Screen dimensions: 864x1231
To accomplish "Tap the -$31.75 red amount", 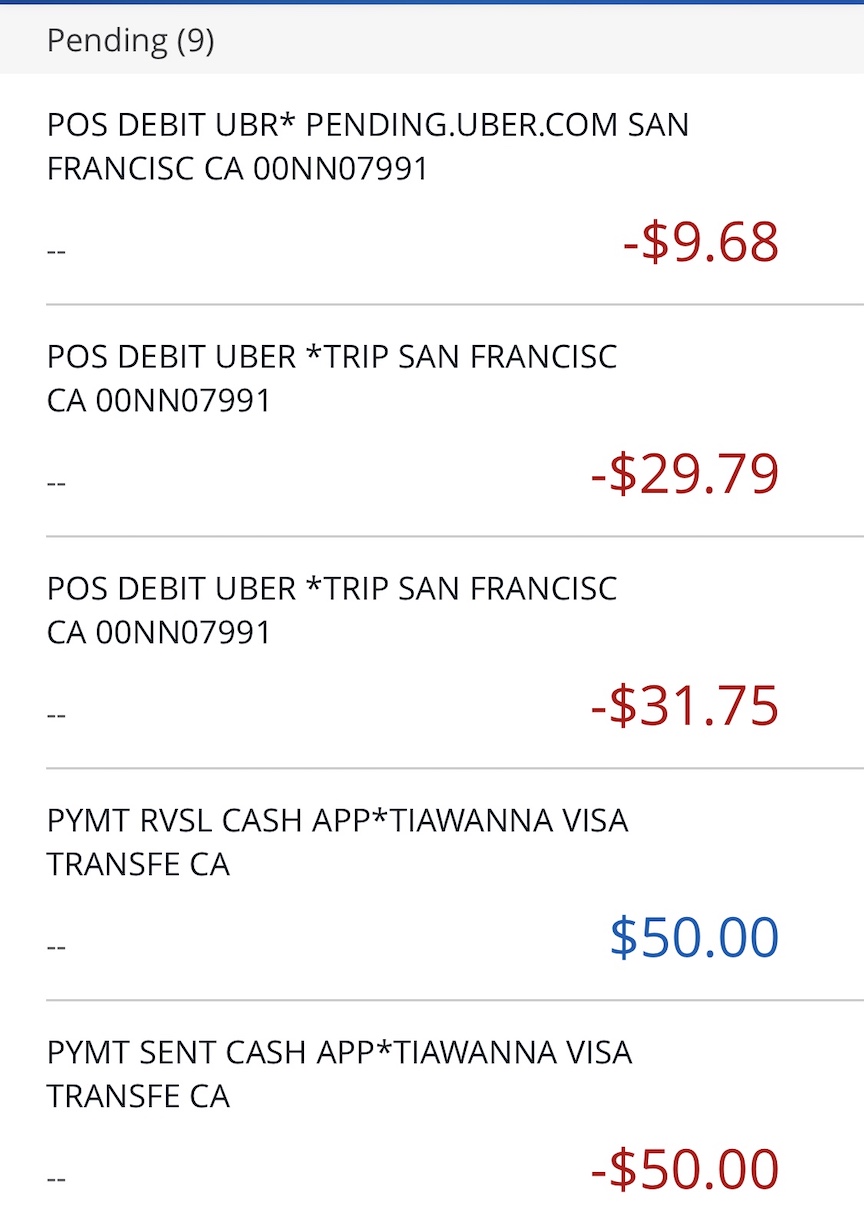I will point(685,707).
